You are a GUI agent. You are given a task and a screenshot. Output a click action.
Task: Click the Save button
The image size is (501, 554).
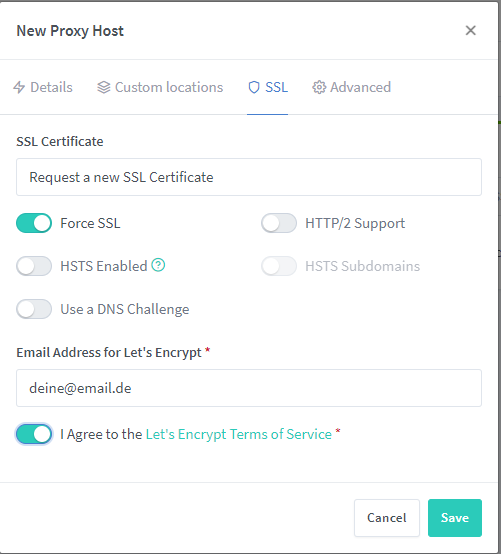(x=455, y=518)
